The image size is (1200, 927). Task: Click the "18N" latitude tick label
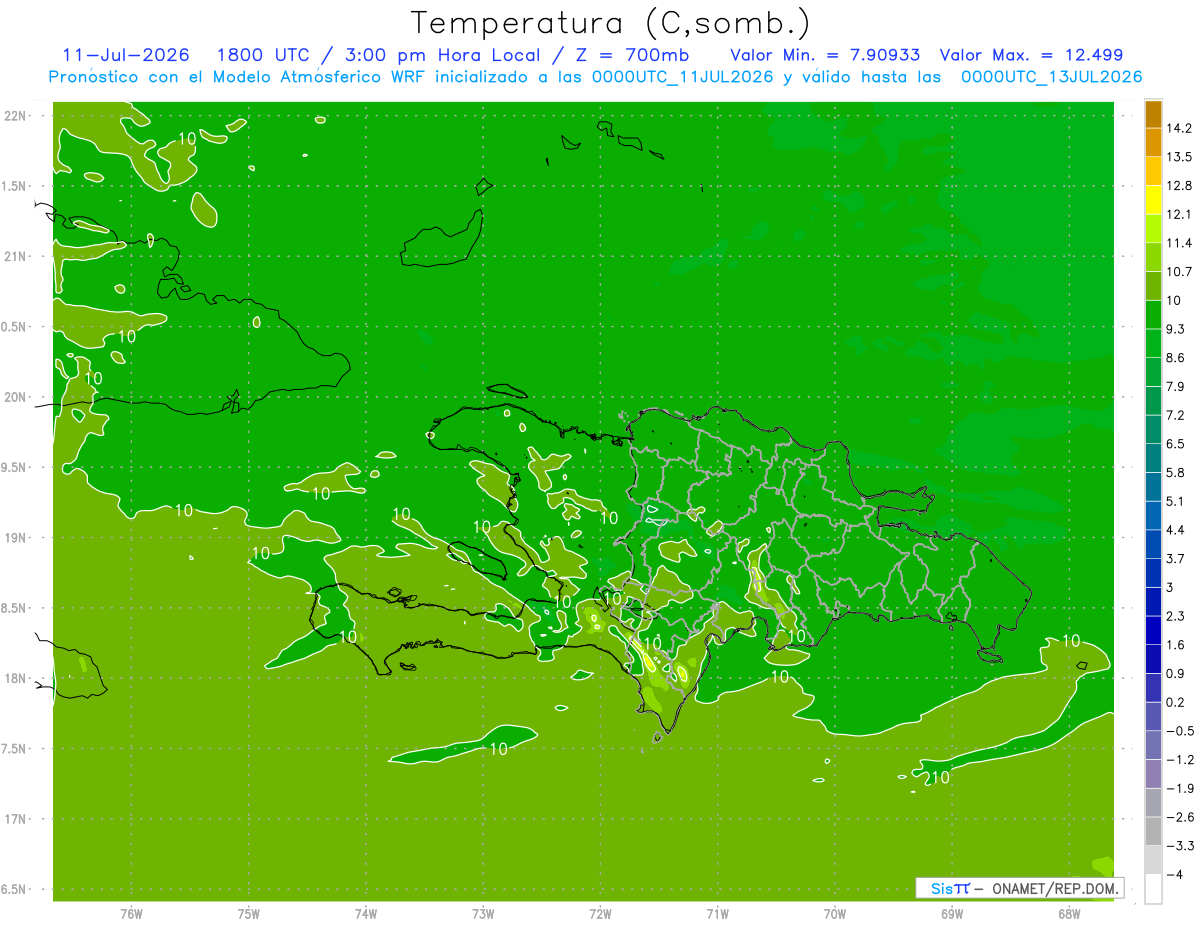tap(17, 679)
